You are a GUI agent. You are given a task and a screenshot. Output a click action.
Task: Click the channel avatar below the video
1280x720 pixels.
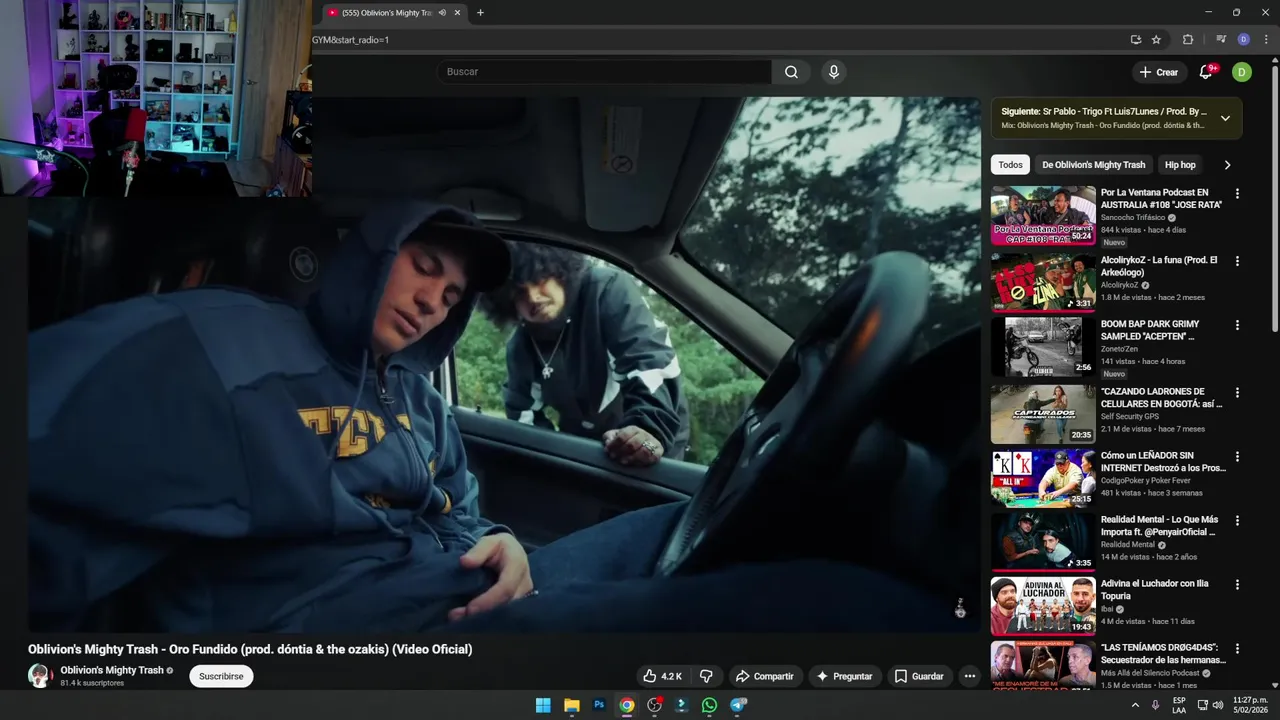click(40, 676)
